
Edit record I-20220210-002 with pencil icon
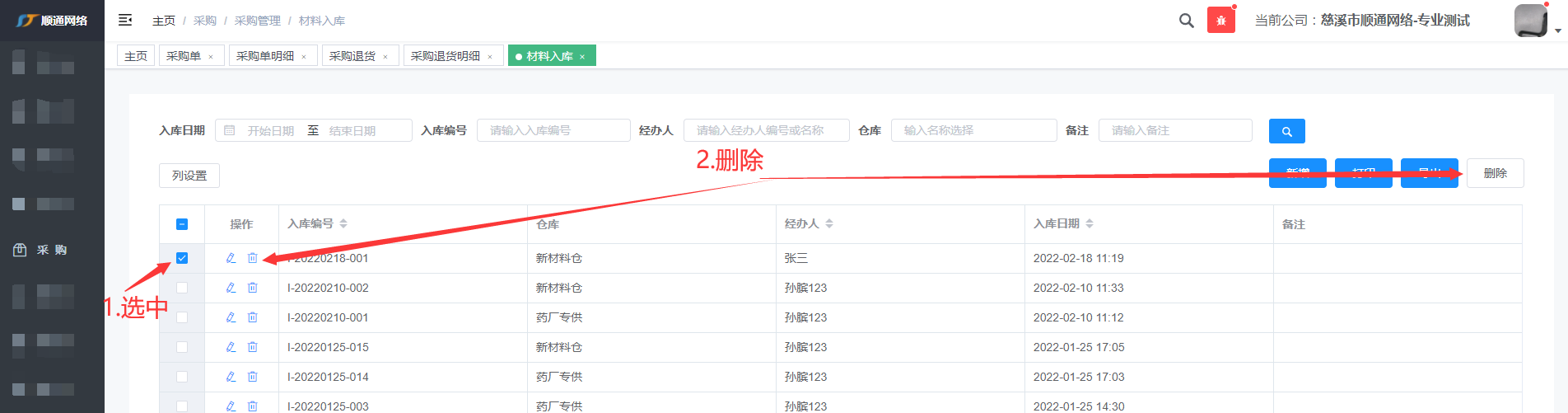231,288
